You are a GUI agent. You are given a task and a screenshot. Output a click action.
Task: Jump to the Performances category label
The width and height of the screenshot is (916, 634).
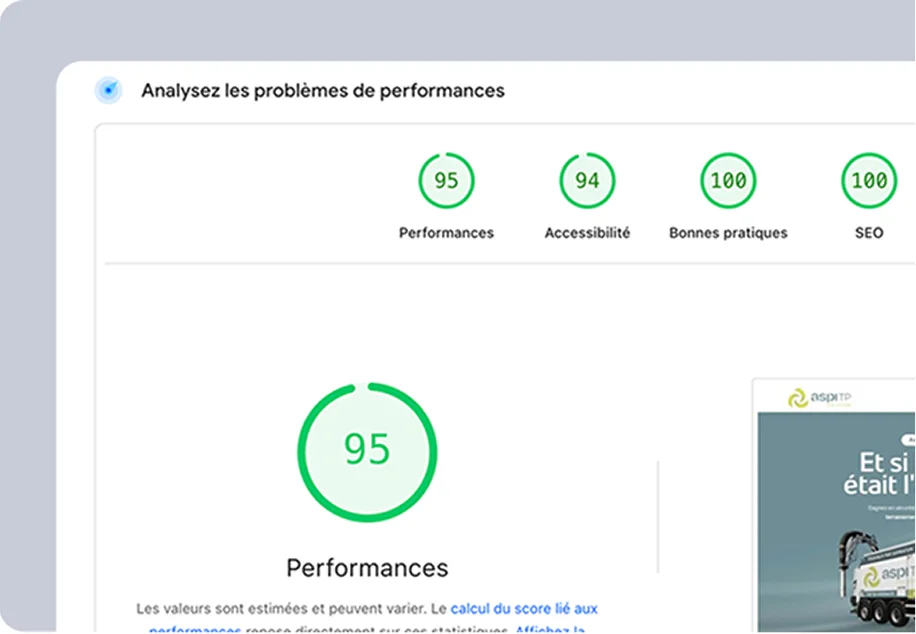tap(446, 233)
